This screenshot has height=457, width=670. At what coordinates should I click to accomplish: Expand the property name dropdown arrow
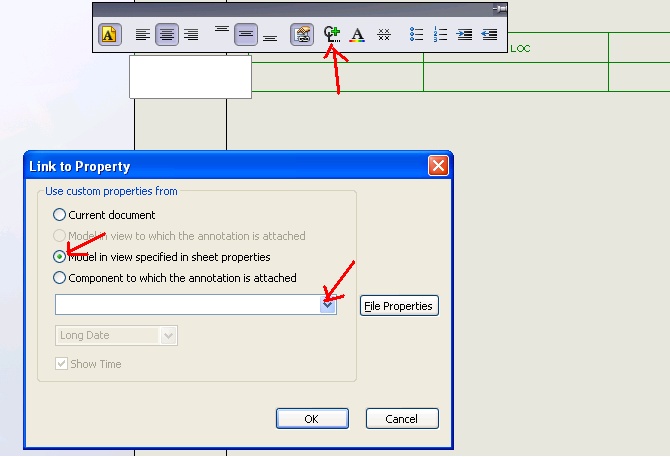point(328,305)
